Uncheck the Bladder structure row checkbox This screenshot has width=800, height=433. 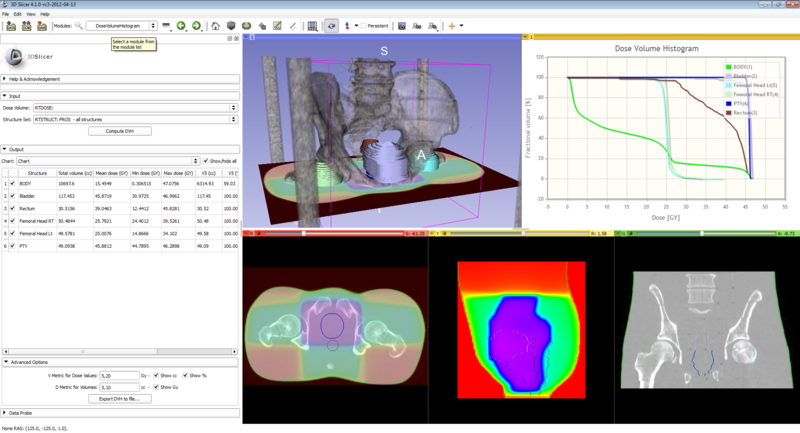point(13,196)
